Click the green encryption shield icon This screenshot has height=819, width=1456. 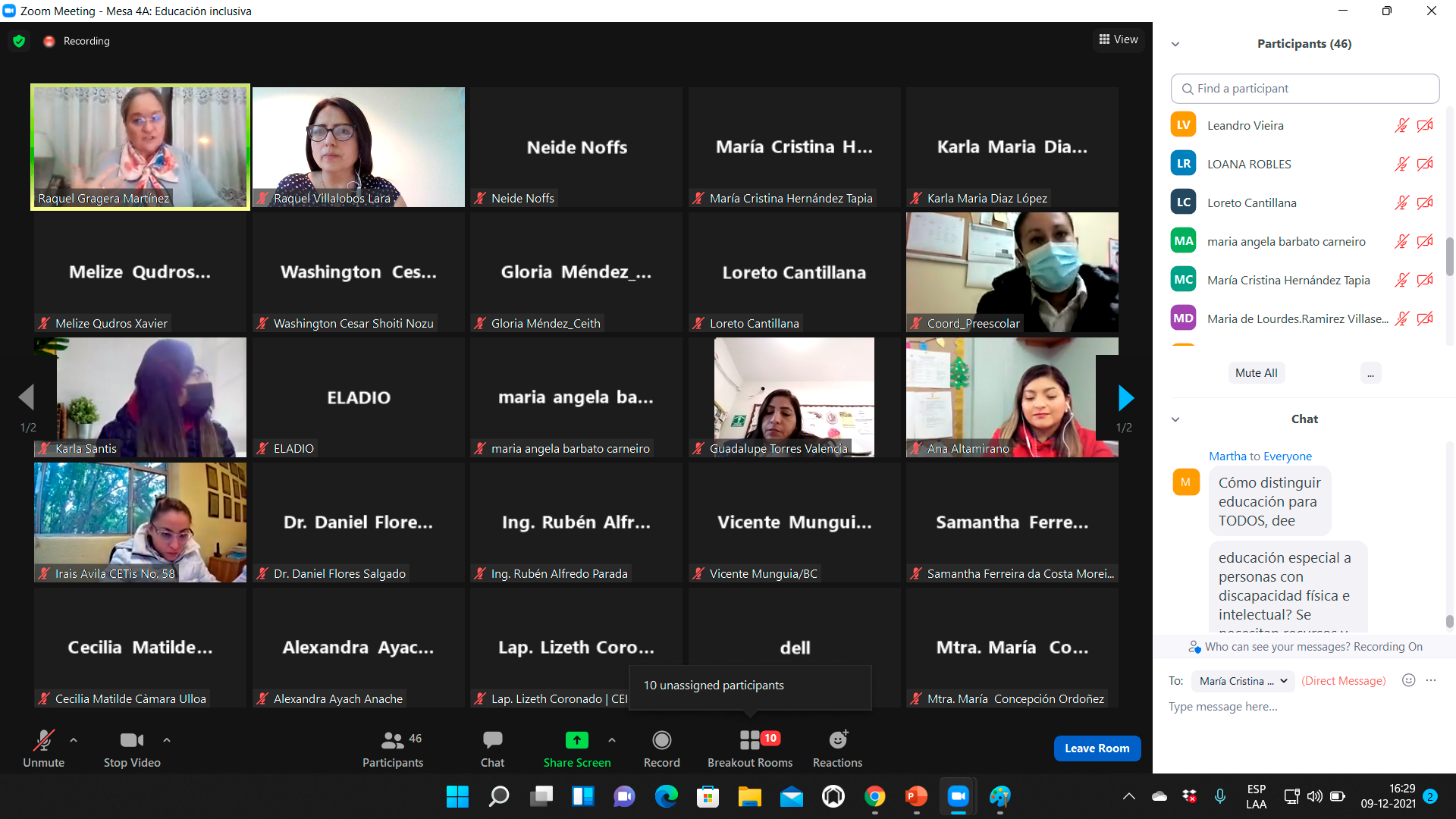(x=20, y=41)
